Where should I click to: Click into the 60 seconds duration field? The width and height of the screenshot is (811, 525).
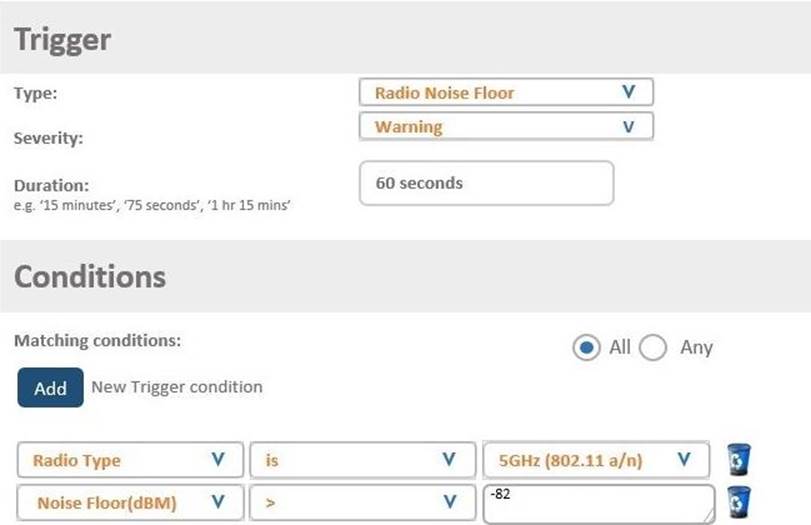coord(486,184)
